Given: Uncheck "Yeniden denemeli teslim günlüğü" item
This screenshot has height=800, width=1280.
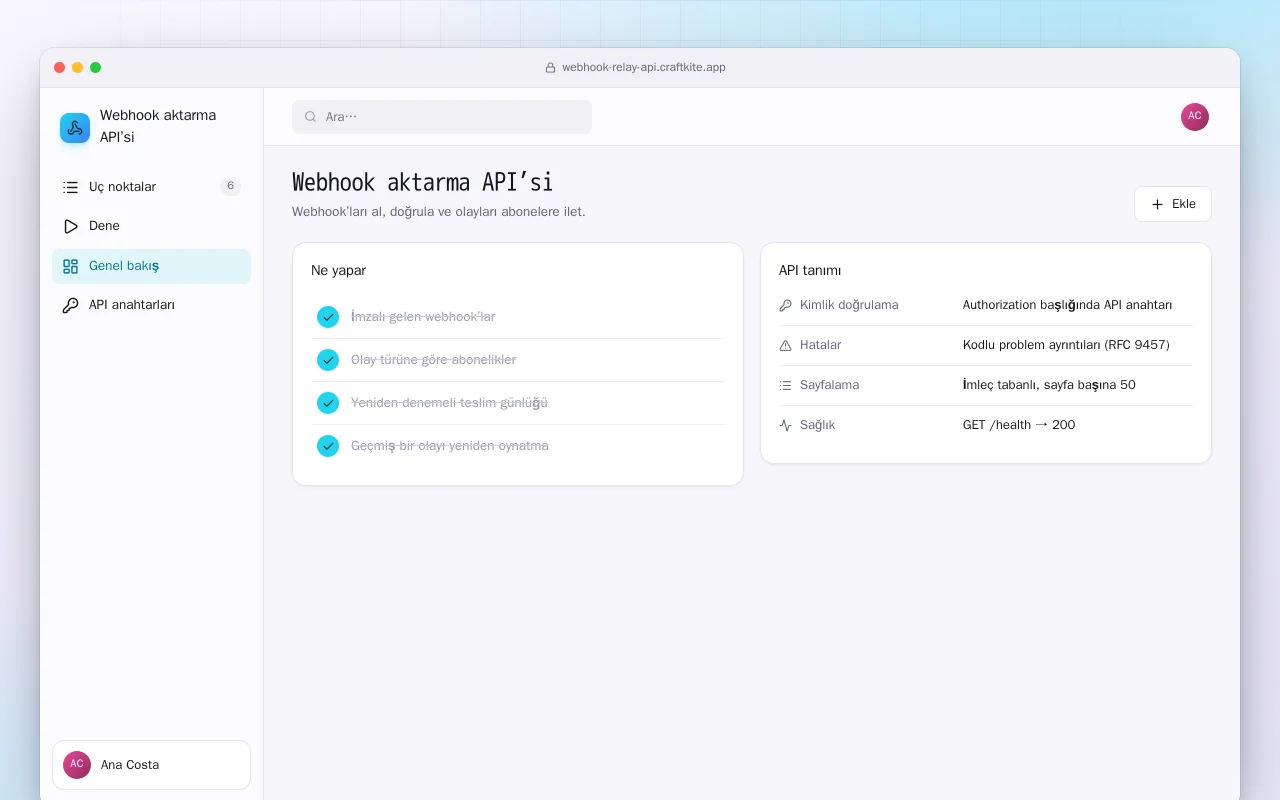Looking at the screenshot, I should click(x=328, y=403).
